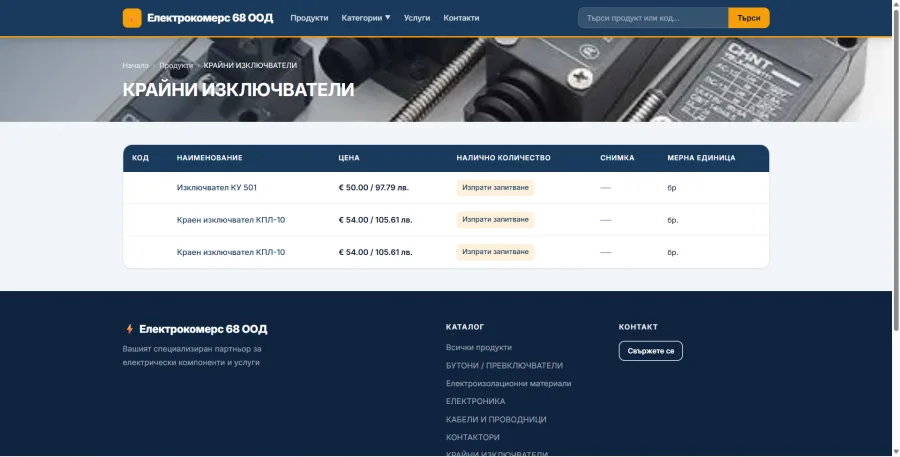900x457 pixels.
Task: Click the lightning bolt icon in footer
Action: pos(129,329)
